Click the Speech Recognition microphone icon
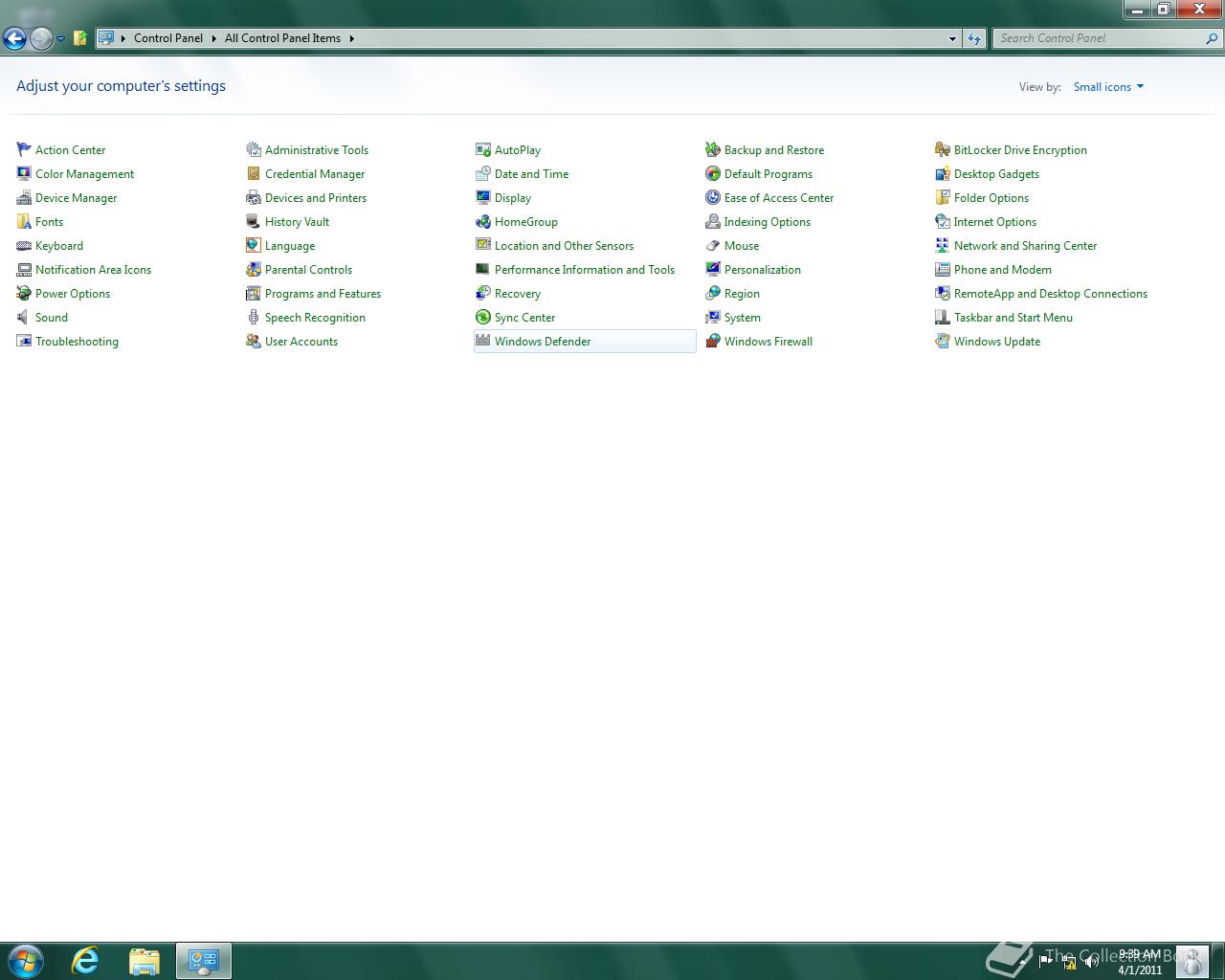 (x=254, y=317)
